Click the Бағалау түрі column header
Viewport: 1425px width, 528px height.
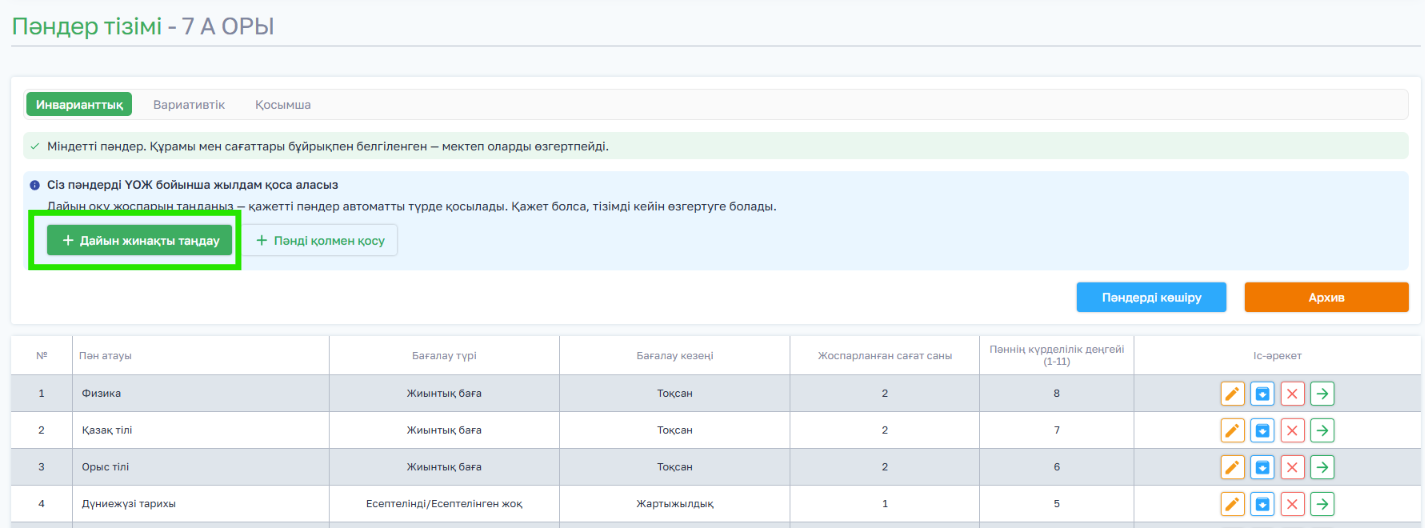pos(444,355)
